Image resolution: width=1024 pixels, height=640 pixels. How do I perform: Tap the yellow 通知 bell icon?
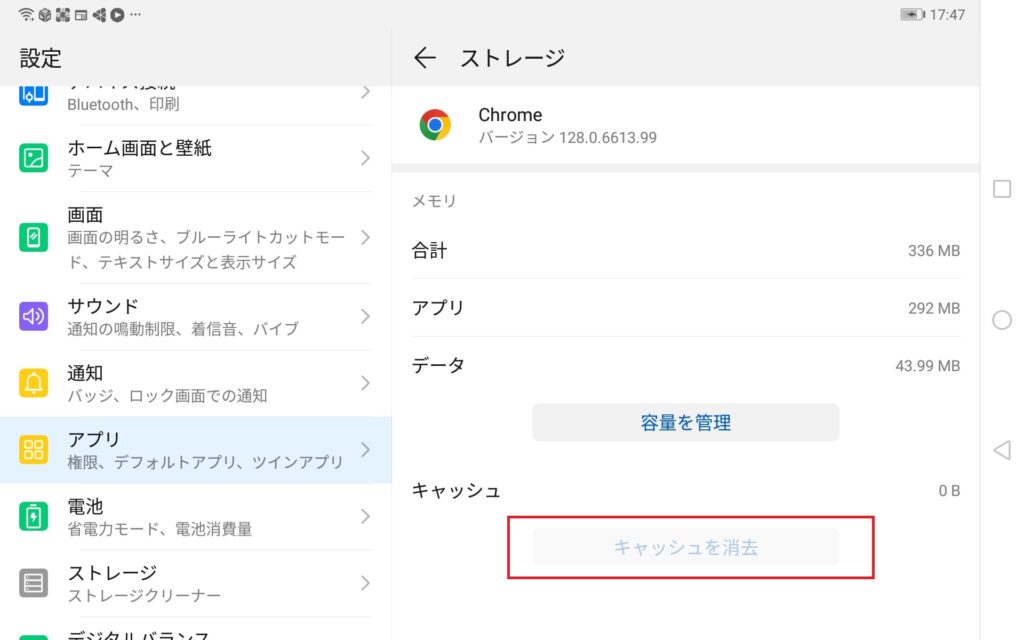click(x=33, y=383)
